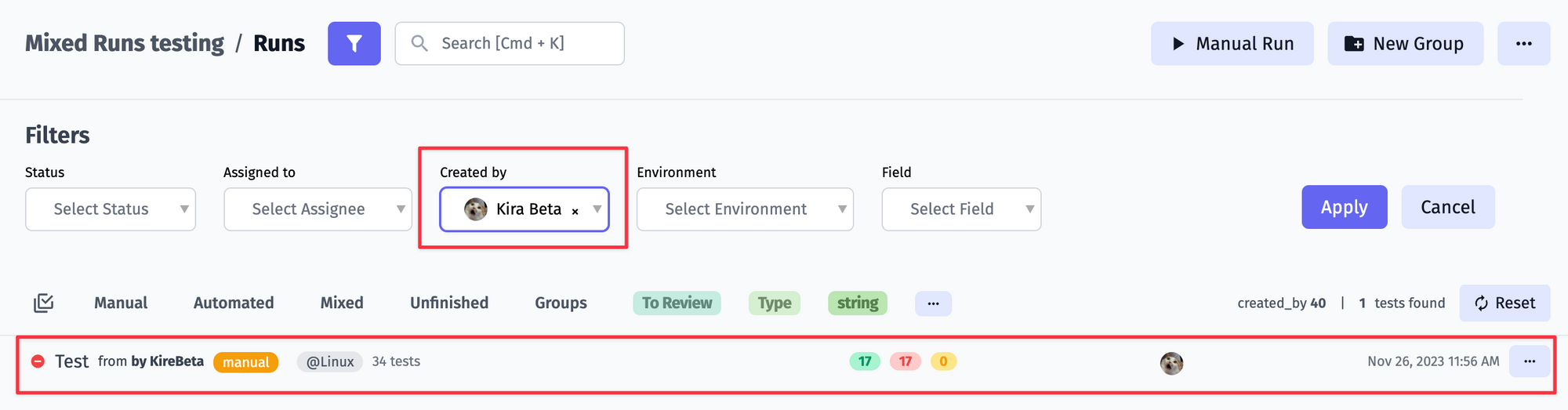Open the Mixed Runs testing project link

tap(125, 43)
